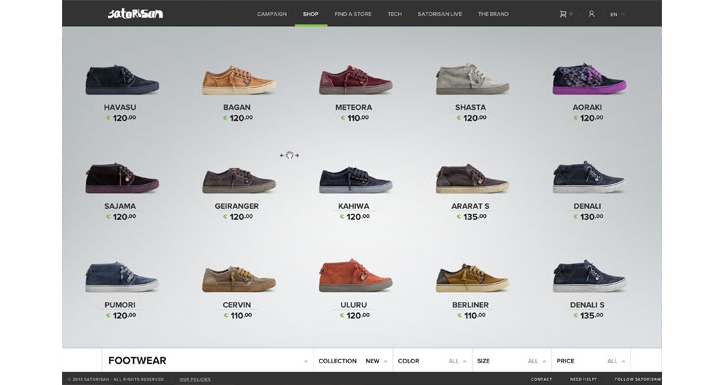Expand the Collection filter dropdown
Screen dimensions: 724x385
[x=353, y=361]
